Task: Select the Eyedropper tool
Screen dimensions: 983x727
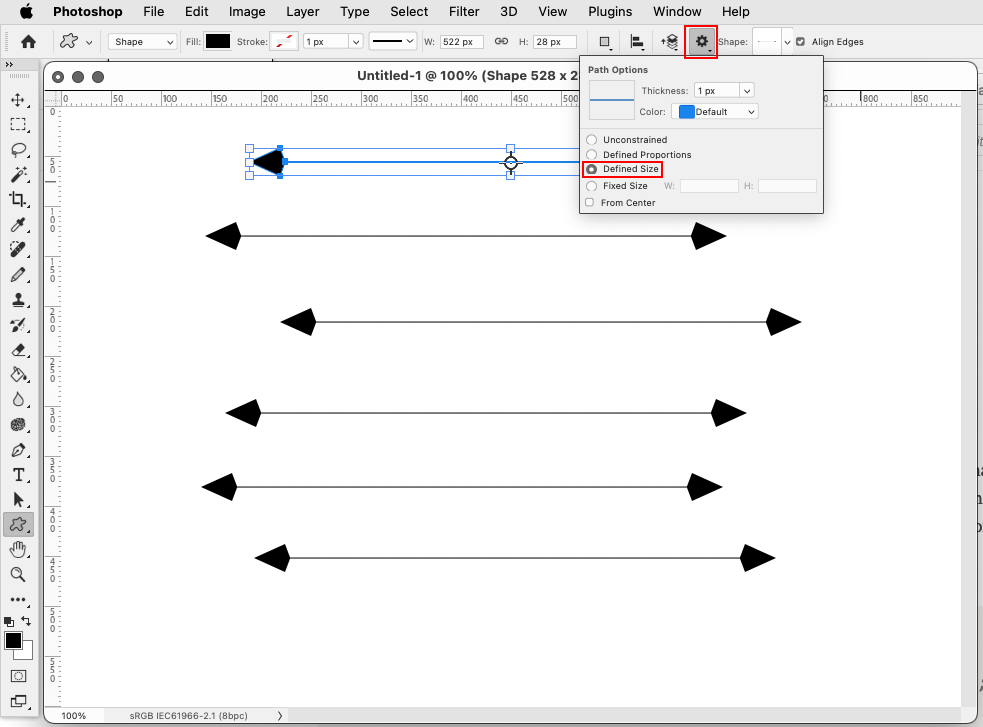Action: (18, 224)
